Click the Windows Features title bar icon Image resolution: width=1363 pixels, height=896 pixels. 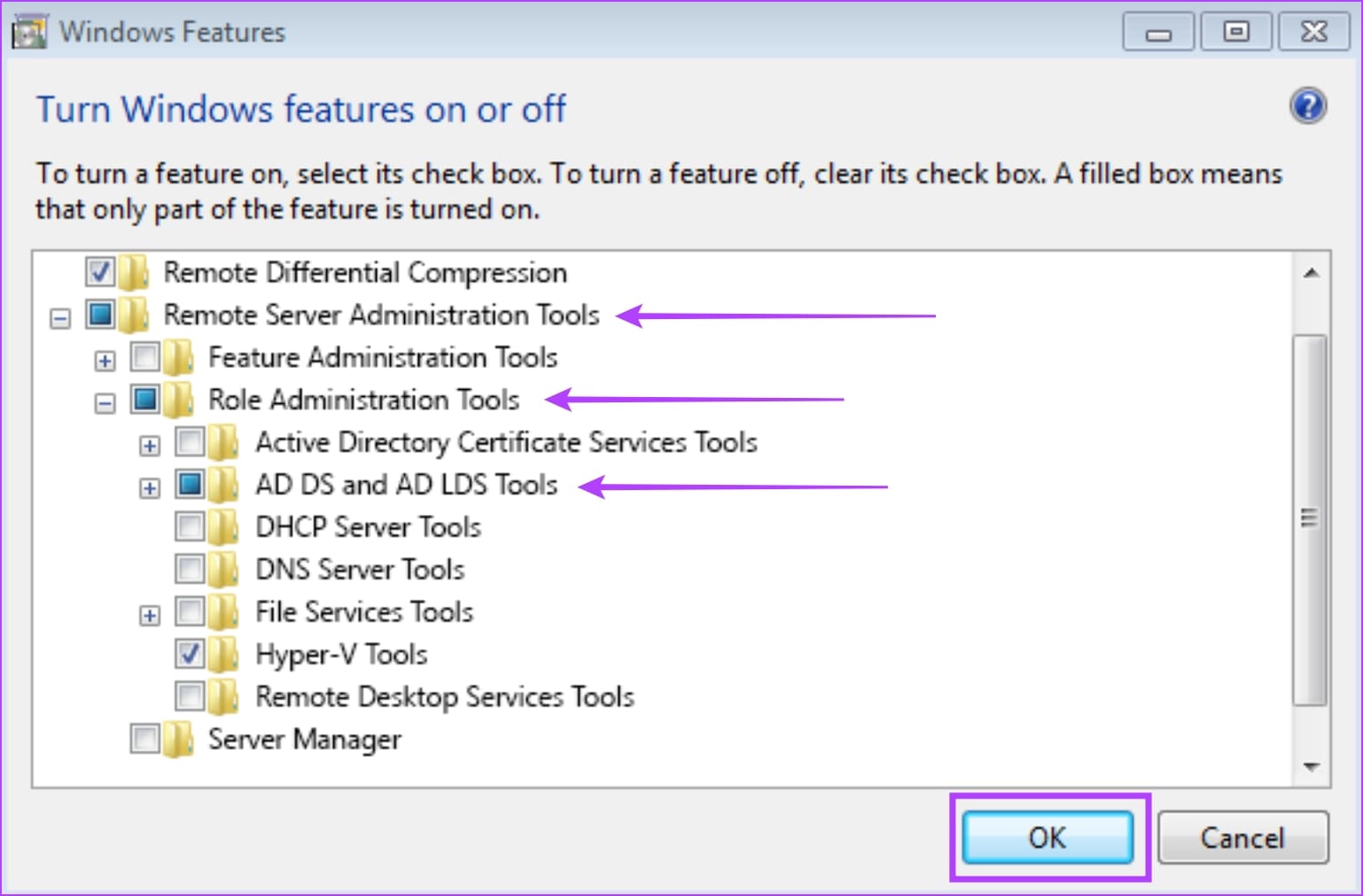pos(28,33)
